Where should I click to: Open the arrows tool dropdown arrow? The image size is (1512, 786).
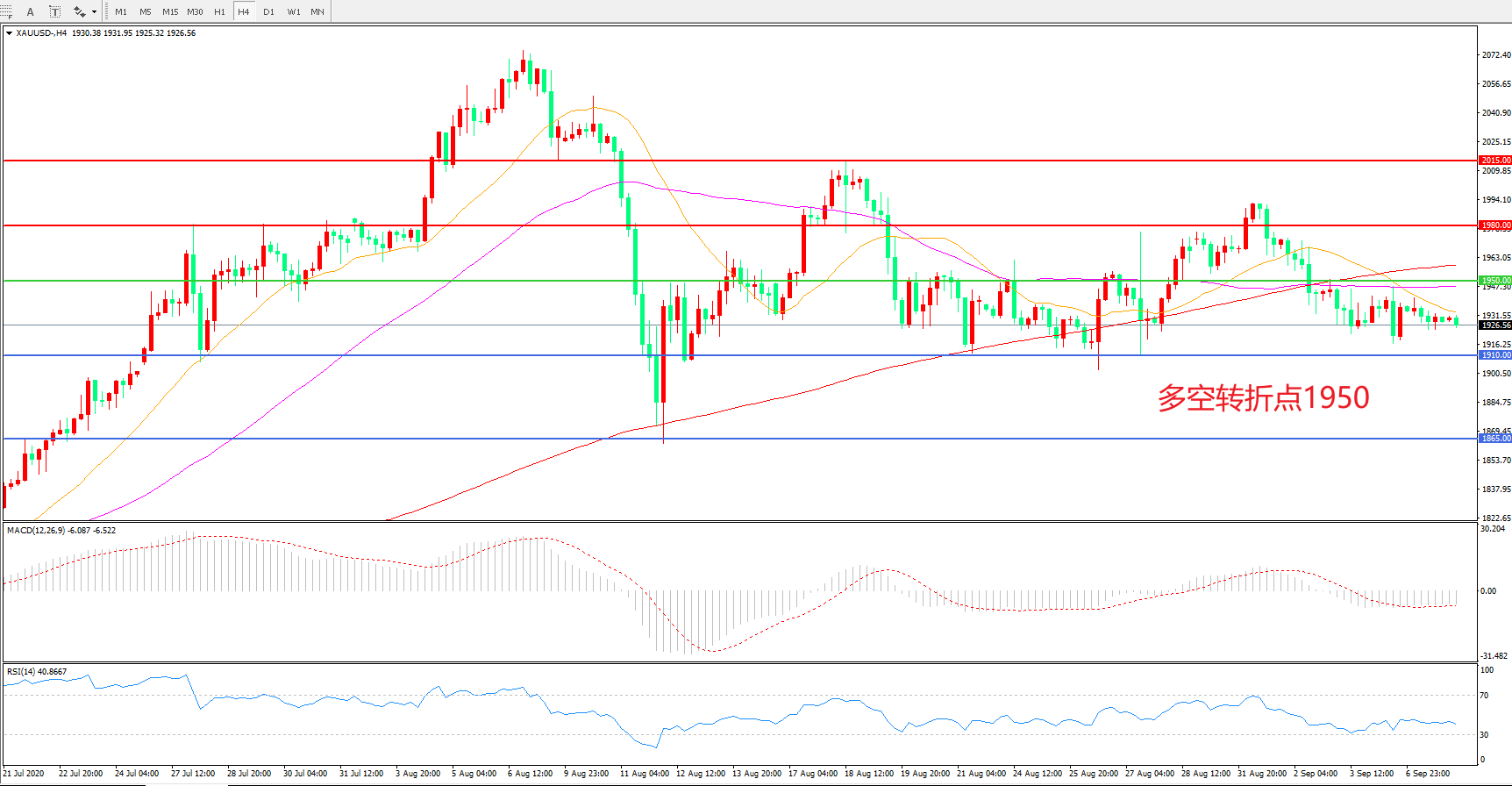(94, 12)
